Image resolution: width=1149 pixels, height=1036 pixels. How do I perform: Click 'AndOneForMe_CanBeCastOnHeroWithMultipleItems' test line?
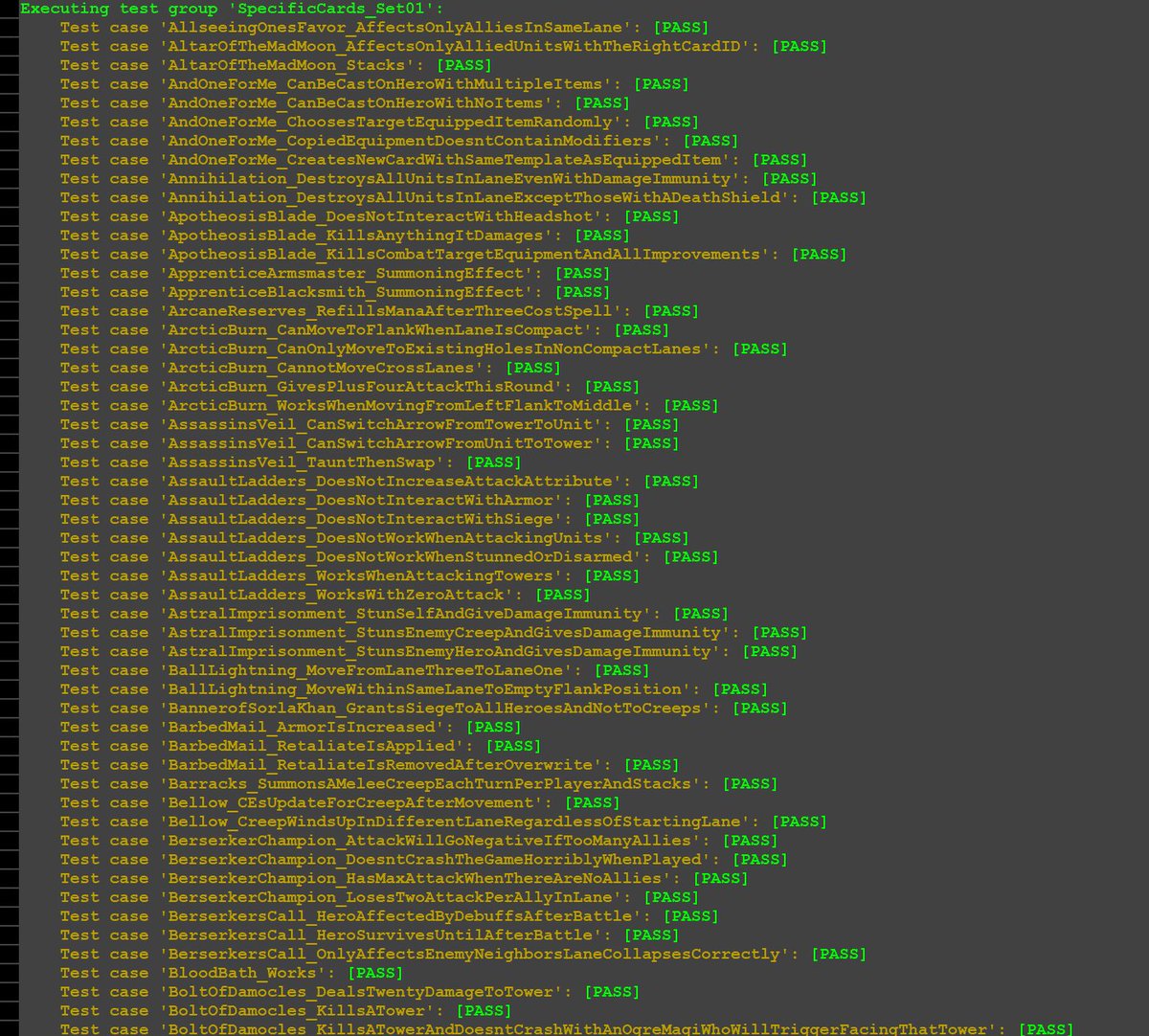(374, 84)
